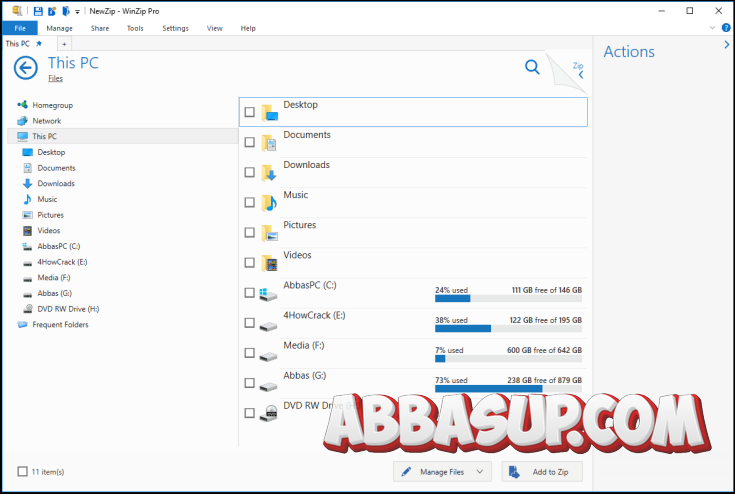Open the Manage tab
Screen dimensions: 735x494
point(60,28)
